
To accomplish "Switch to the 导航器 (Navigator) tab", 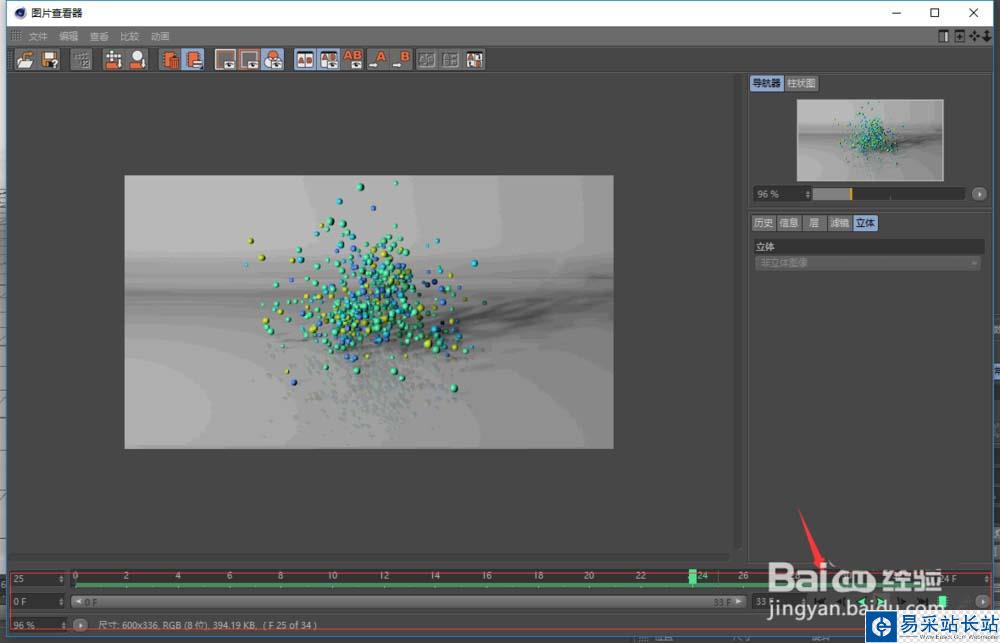I will pos(767,83).
